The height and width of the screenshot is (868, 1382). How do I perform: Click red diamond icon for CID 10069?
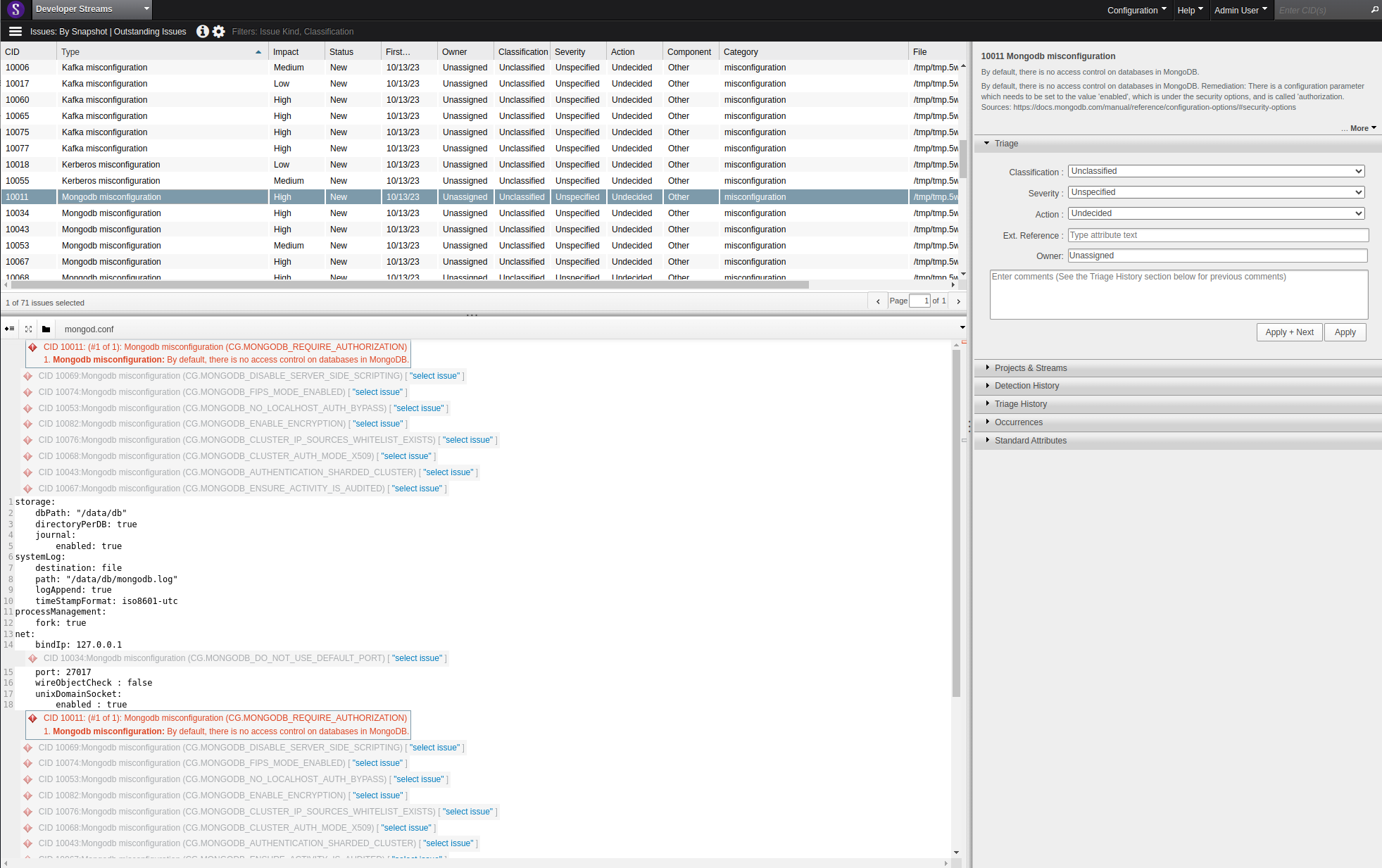click(x=28, y=376)
